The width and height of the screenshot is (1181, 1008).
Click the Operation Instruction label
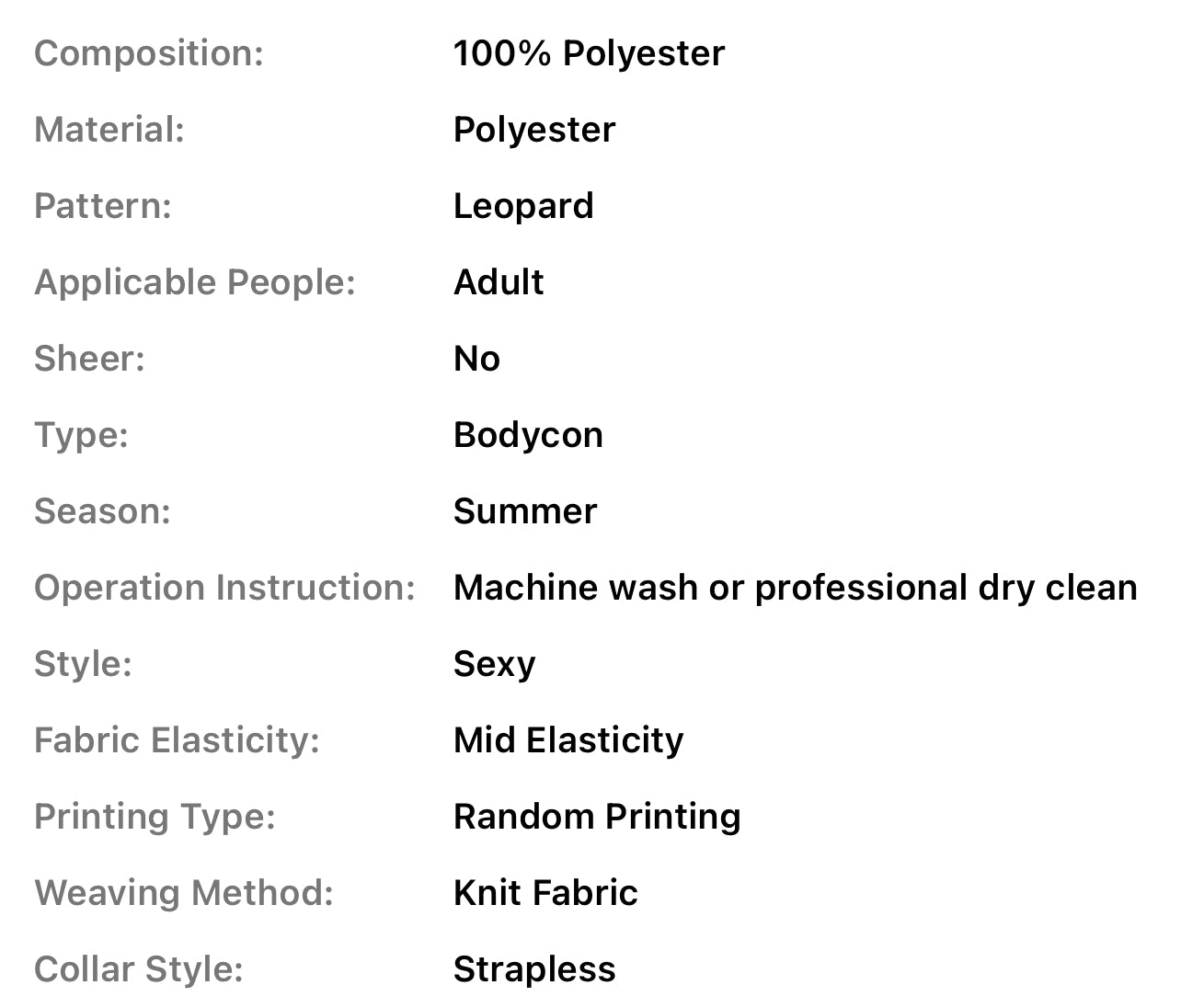[224, 588]
